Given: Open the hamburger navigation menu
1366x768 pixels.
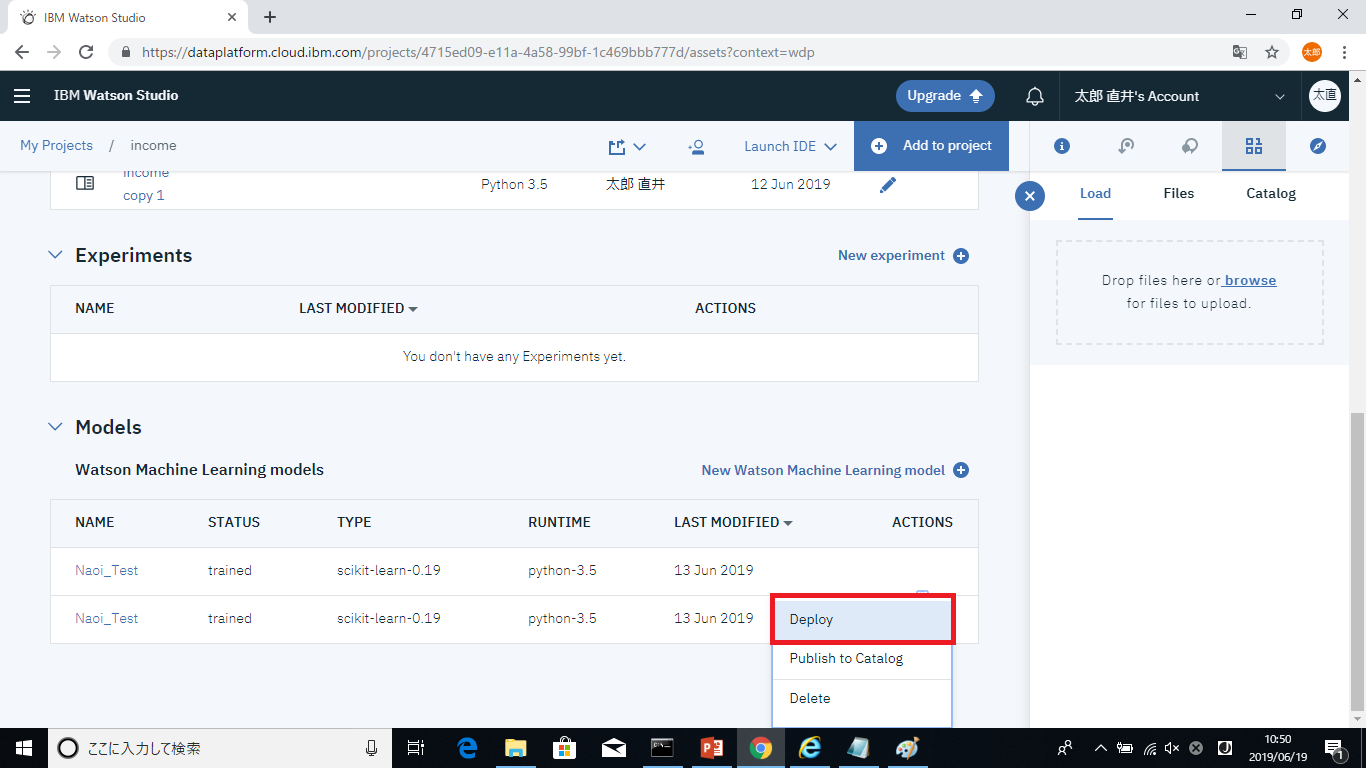Looking at the screenshot, I should click(22, 96).
